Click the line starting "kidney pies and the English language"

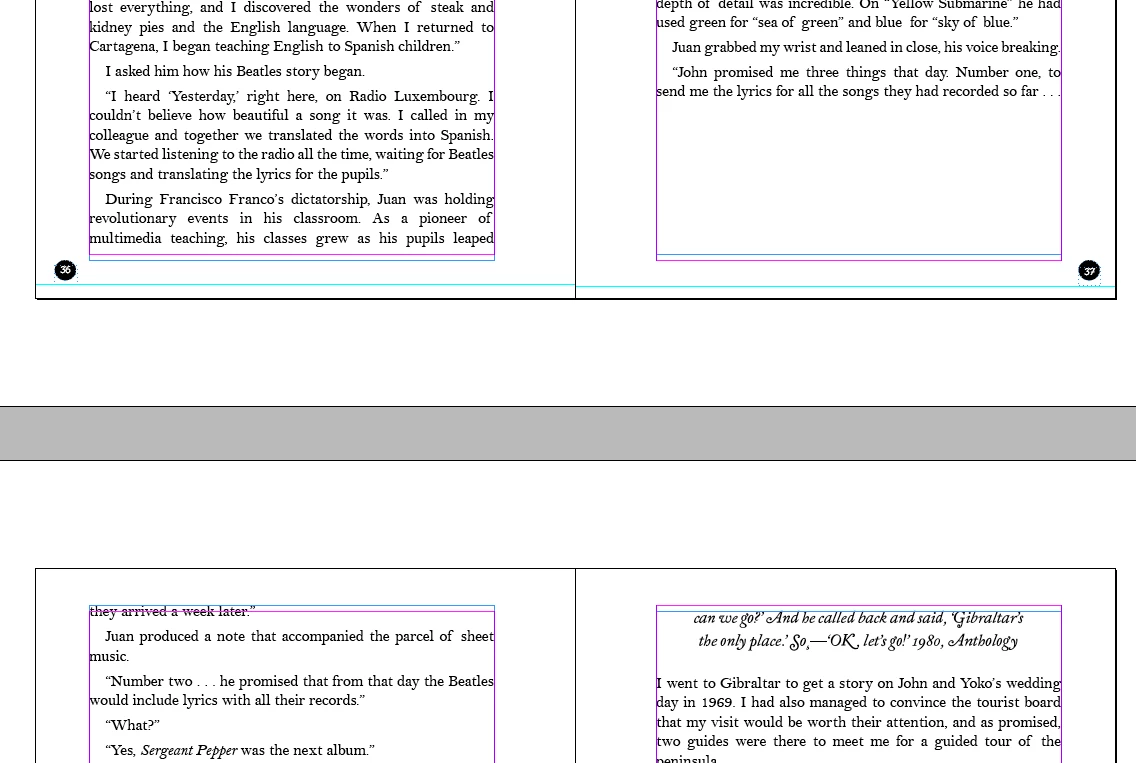point(291,28)
